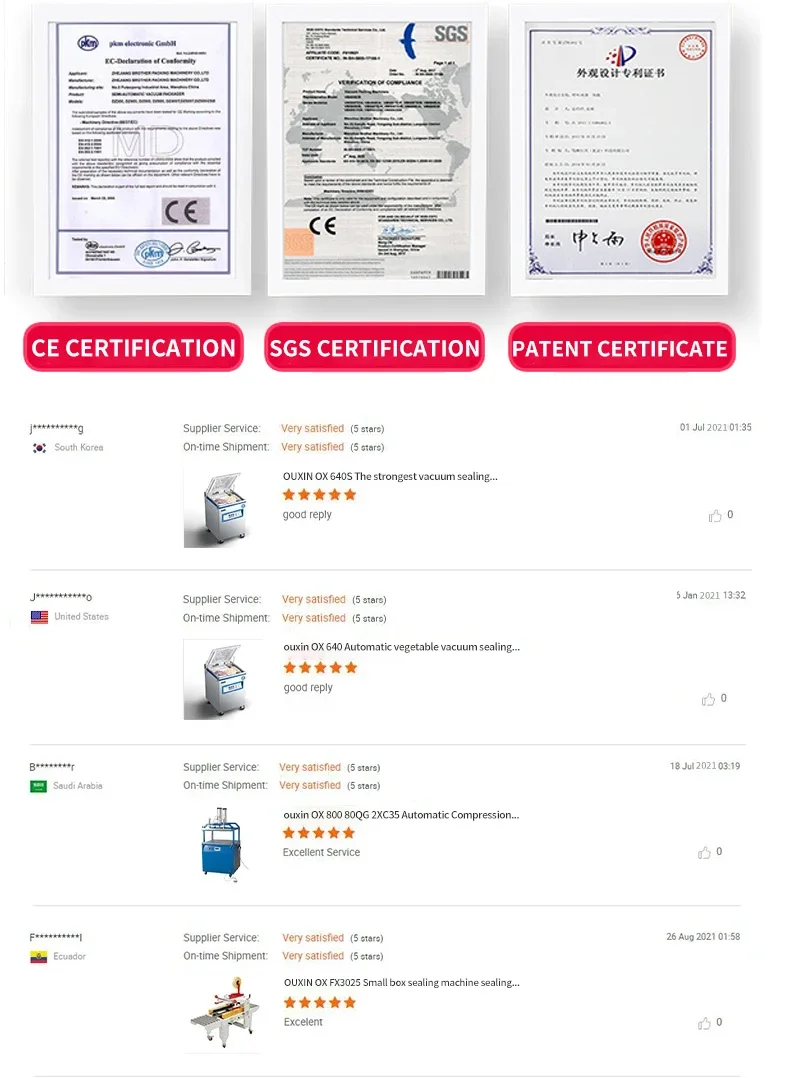The width and height of the screenshot is (790, 1078).
Task: Open ouxin OX 800 Automatic Compression link
Action: click(x=401, y=815)
